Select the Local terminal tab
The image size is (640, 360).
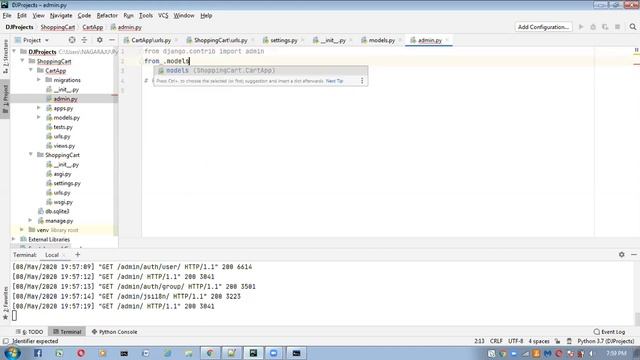point(52,255)
